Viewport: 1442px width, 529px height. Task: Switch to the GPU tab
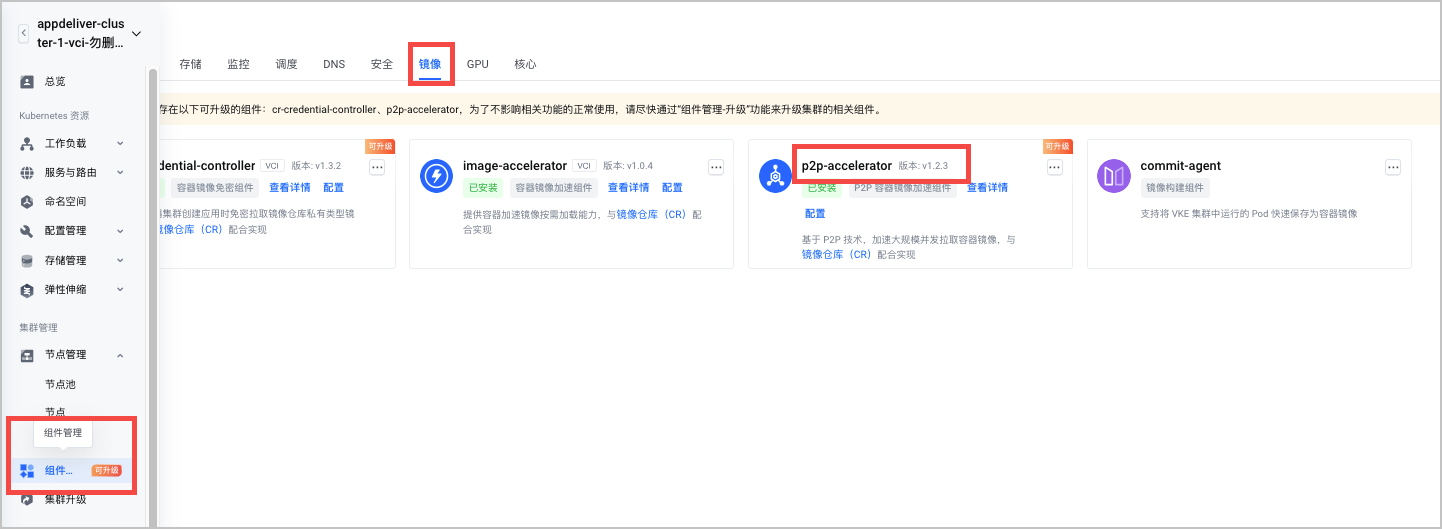(478, 64)
